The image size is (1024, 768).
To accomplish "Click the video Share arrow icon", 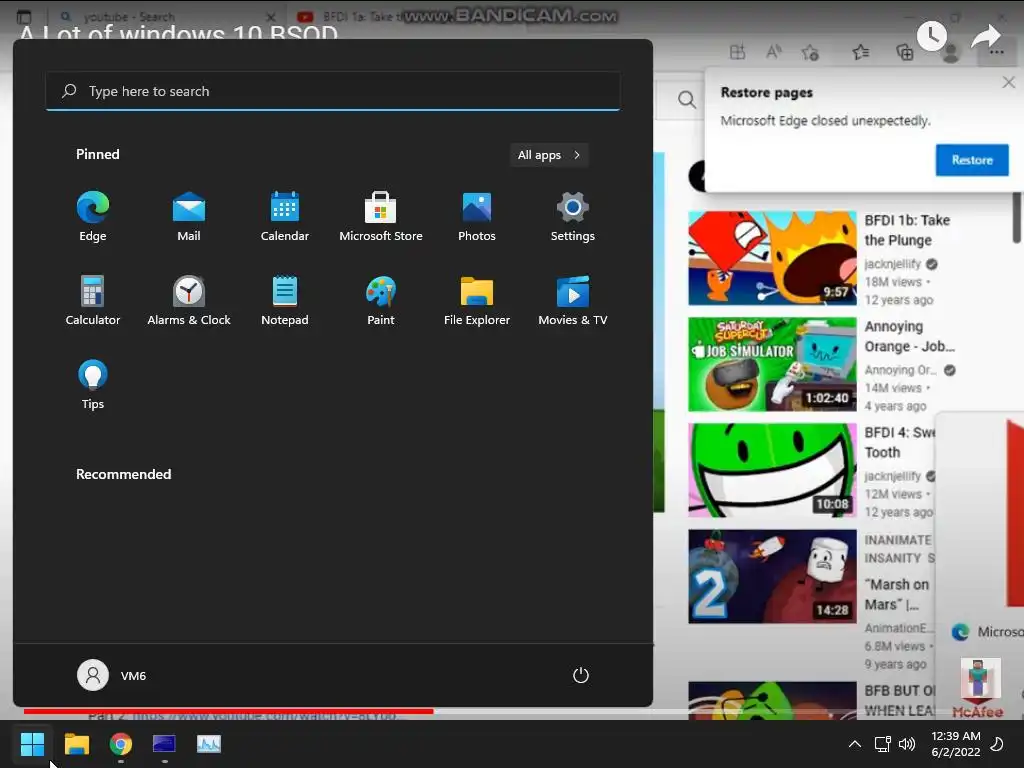I will click(x=985, y=36).
